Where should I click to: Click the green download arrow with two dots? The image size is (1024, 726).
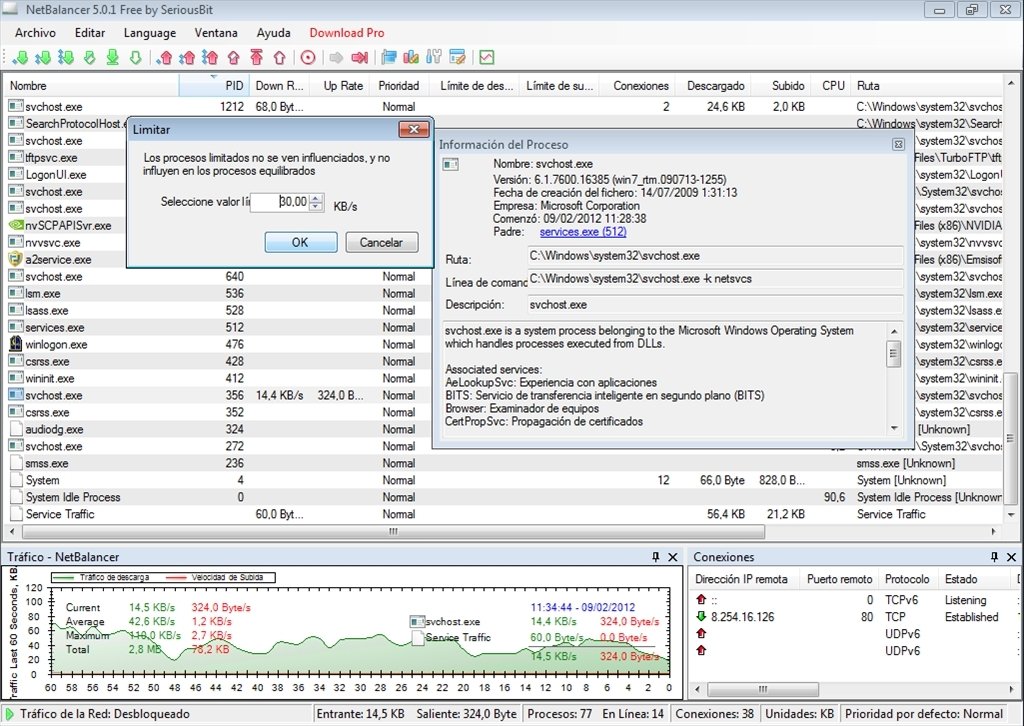[x=43, y=57]
